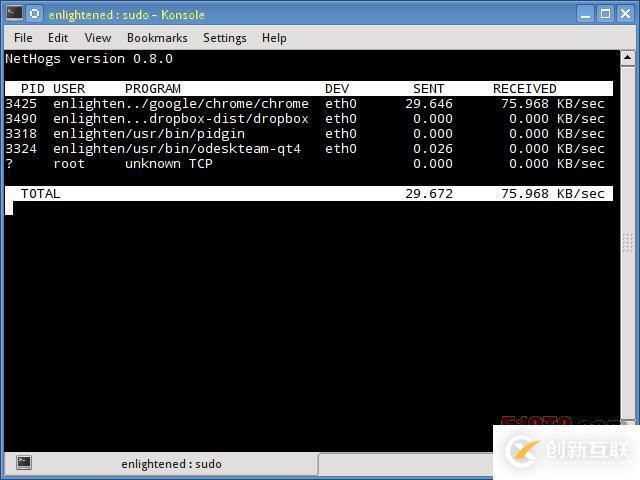Click the root user entry
This screenshot has width=640, height=480.
coord(69,164)
